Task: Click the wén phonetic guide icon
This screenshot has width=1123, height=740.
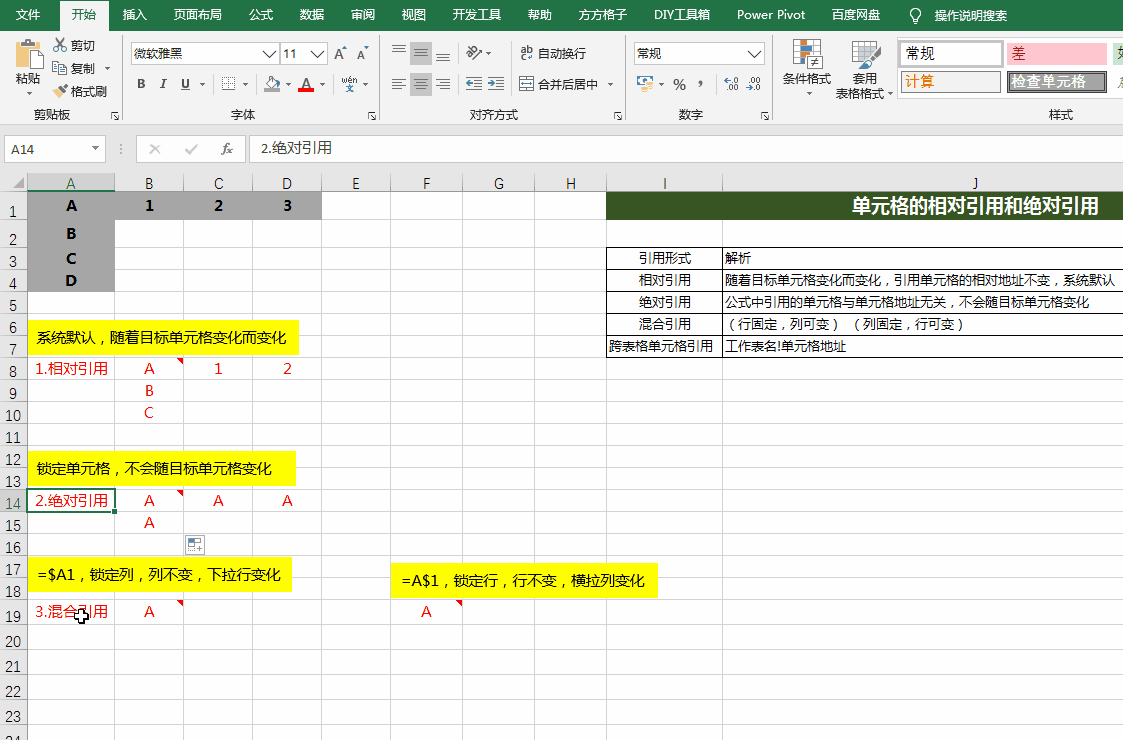Action: click(350, 85)
